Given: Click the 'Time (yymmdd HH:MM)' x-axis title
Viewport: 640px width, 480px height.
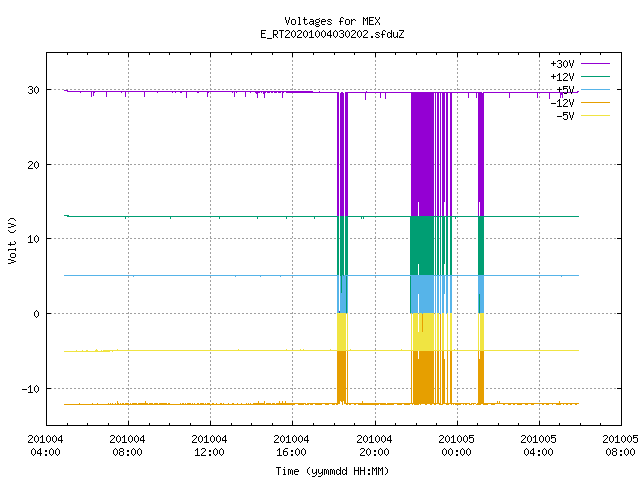Looking at the screenshot, I should point(332,471).
